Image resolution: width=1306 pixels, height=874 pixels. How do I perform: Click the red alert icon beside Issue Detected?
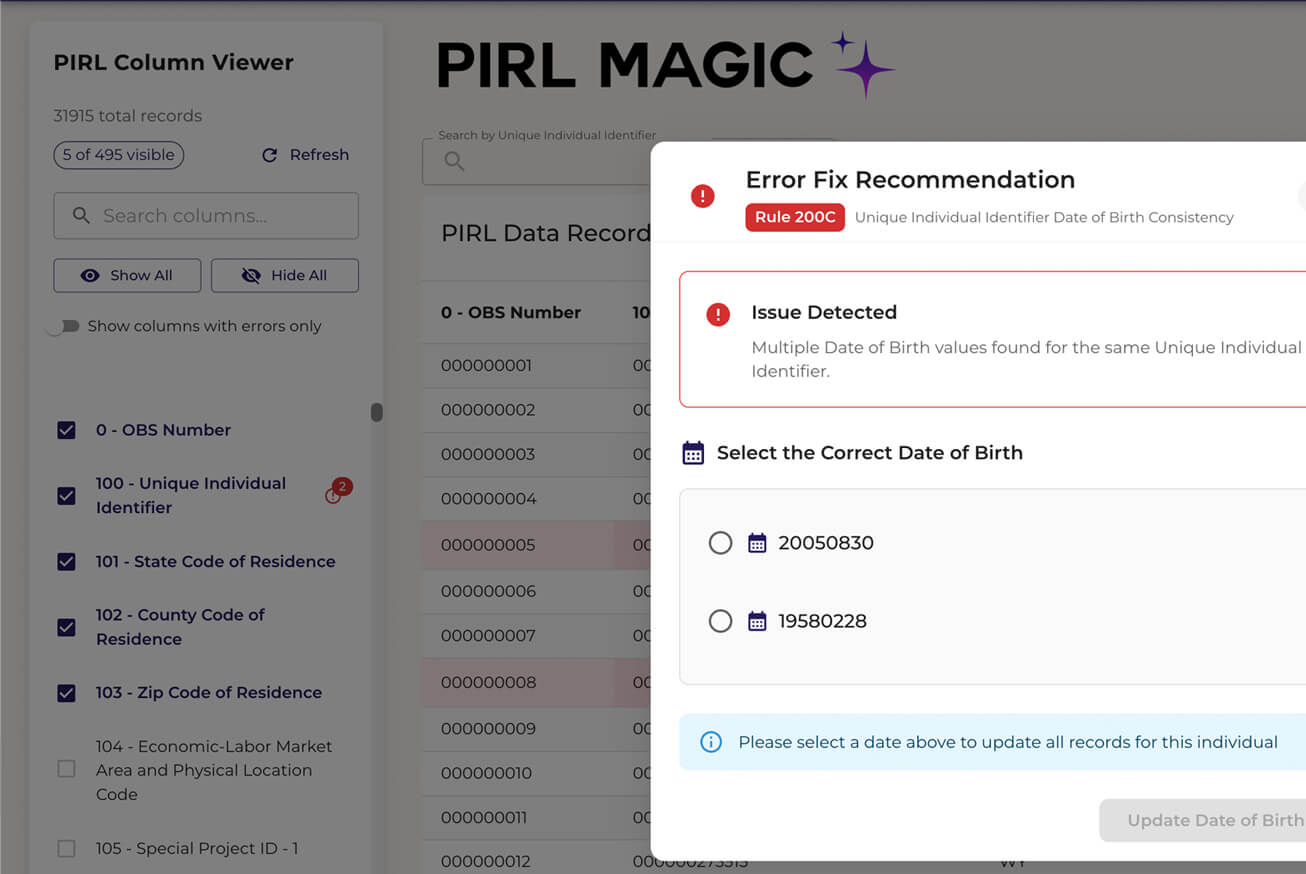coord(718,315)
